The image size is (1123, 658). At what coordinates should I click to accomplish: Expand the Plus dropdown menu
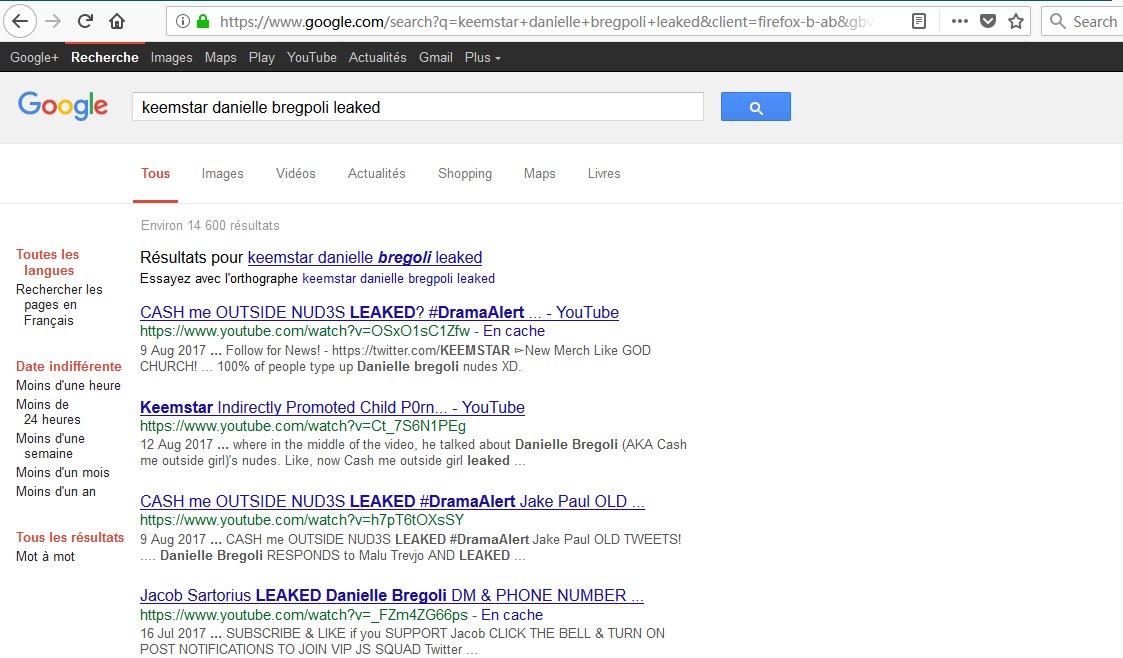pyautogui.click(x=482, y=57)
